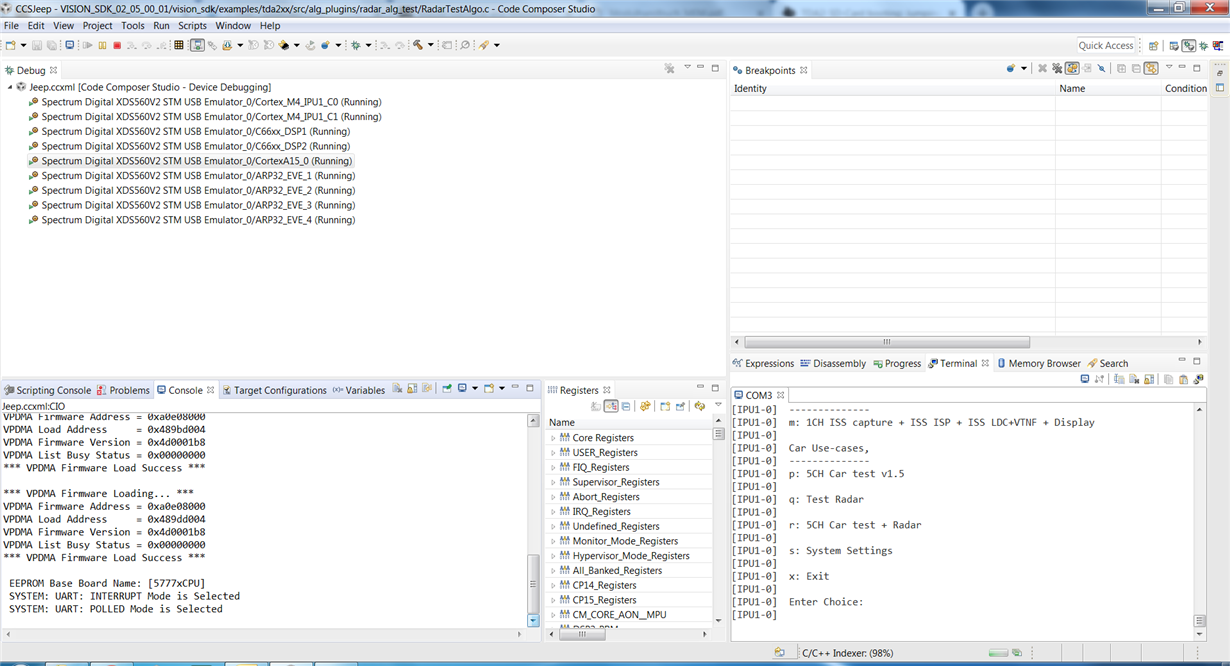Click the Identity column header in Breakpoints

click(x=893, y=88)
